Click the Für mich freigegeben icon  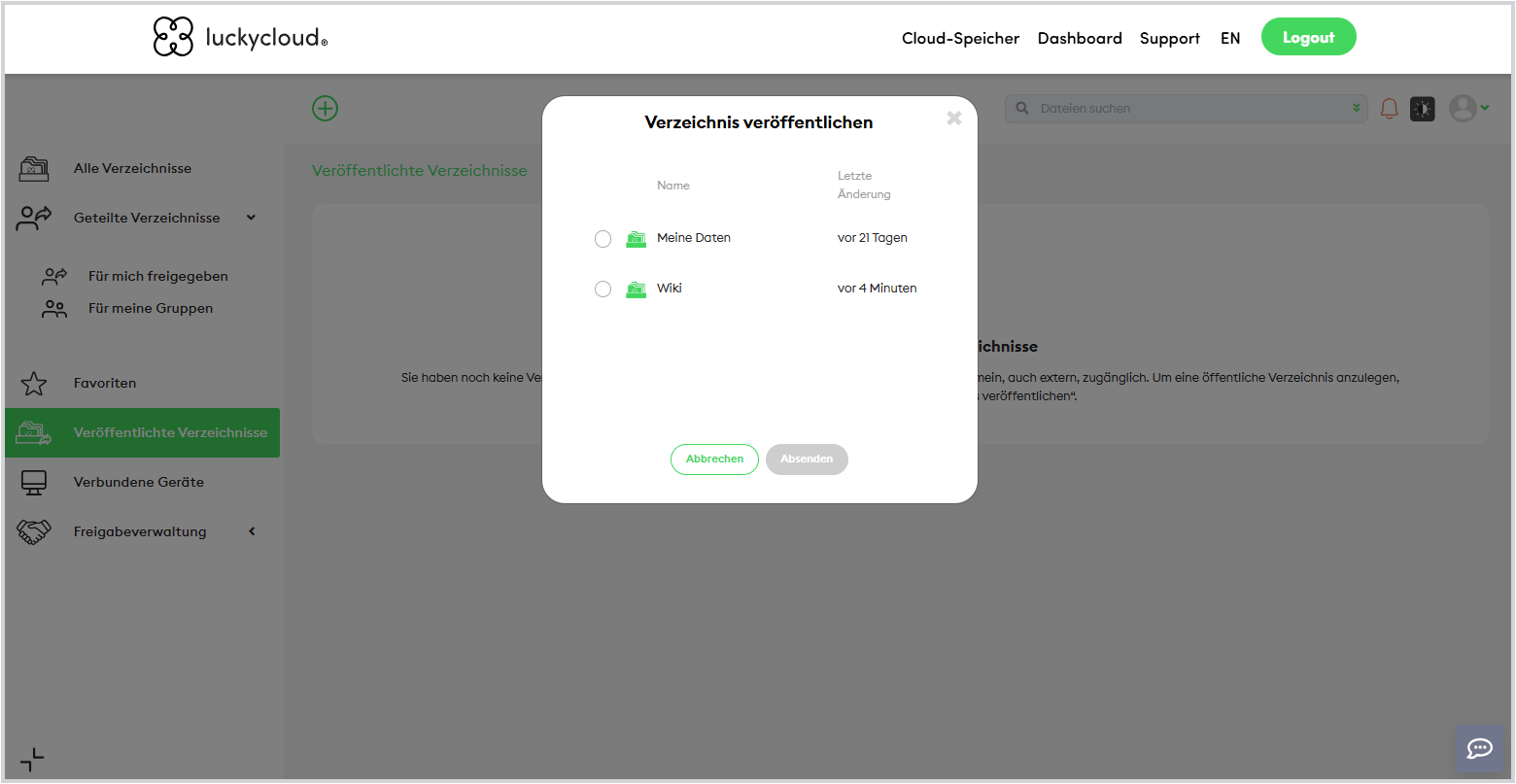[x=54, y=276]
